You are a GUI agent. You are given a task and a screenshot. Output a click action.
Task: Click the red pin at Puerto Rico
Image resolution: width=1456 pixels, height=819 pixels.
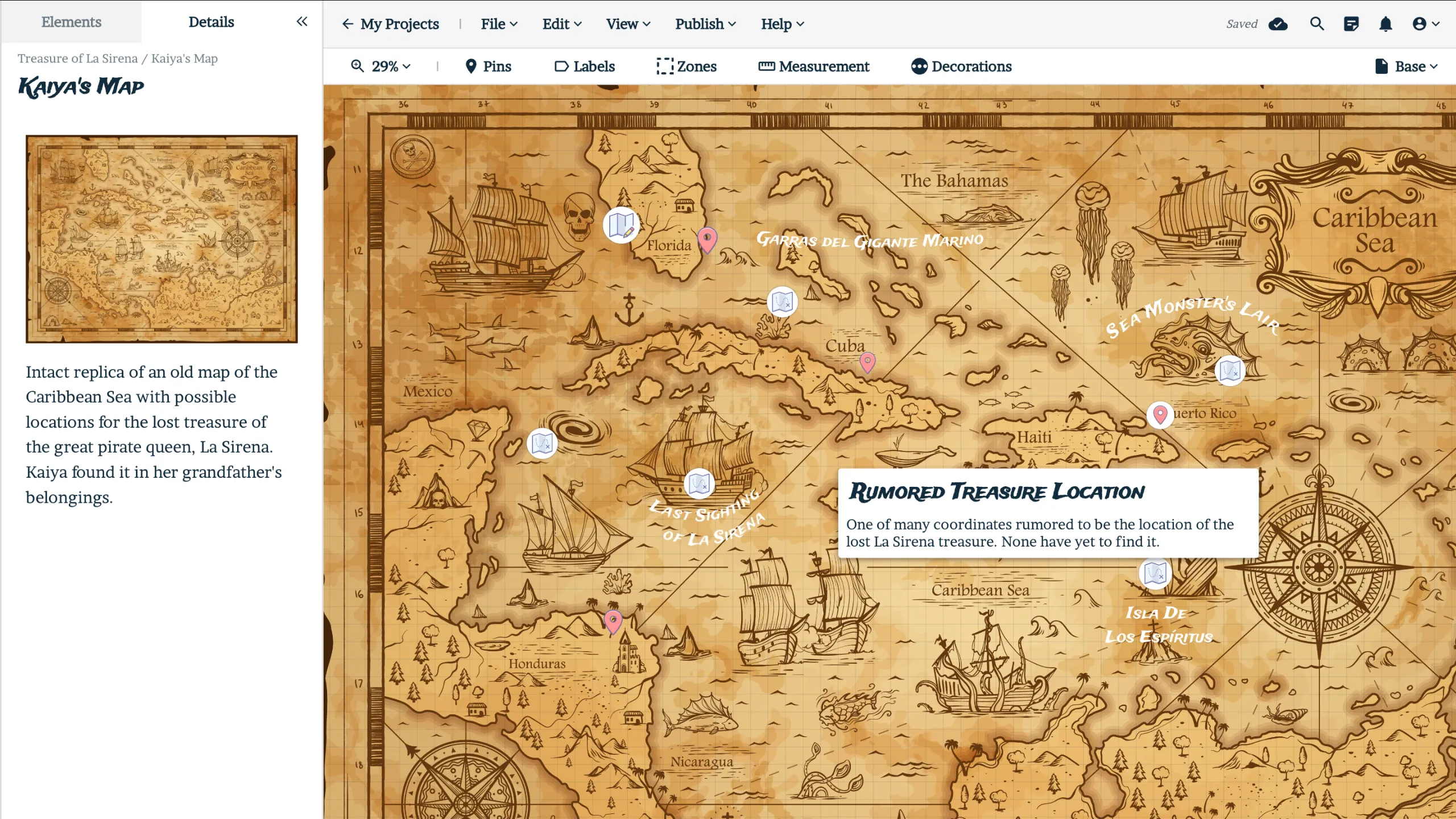pos(1160,415)
